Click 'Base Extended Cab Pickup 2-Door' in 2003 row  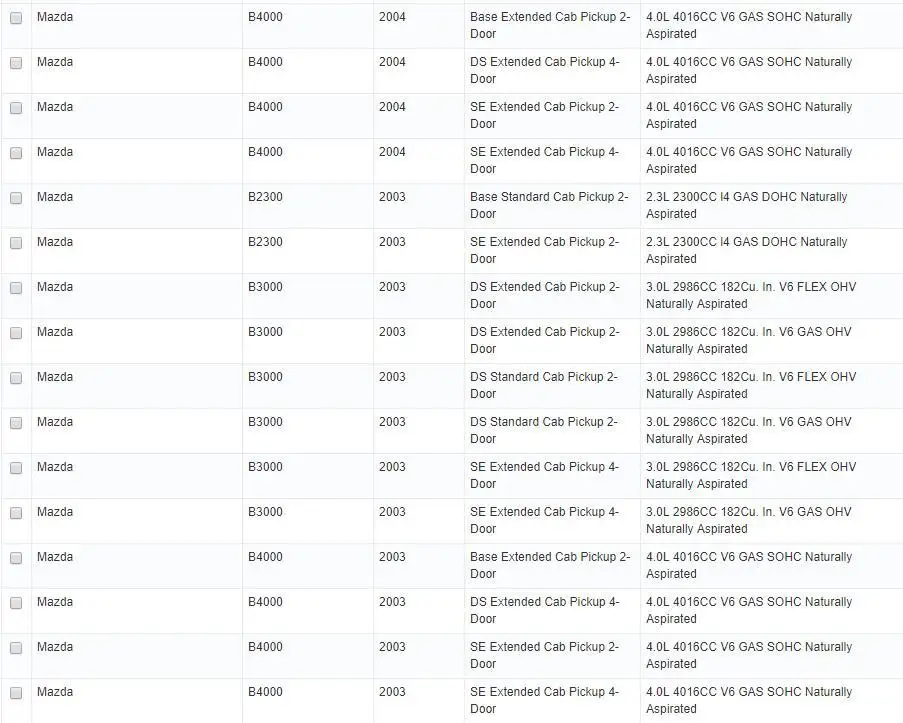point(550,565)
